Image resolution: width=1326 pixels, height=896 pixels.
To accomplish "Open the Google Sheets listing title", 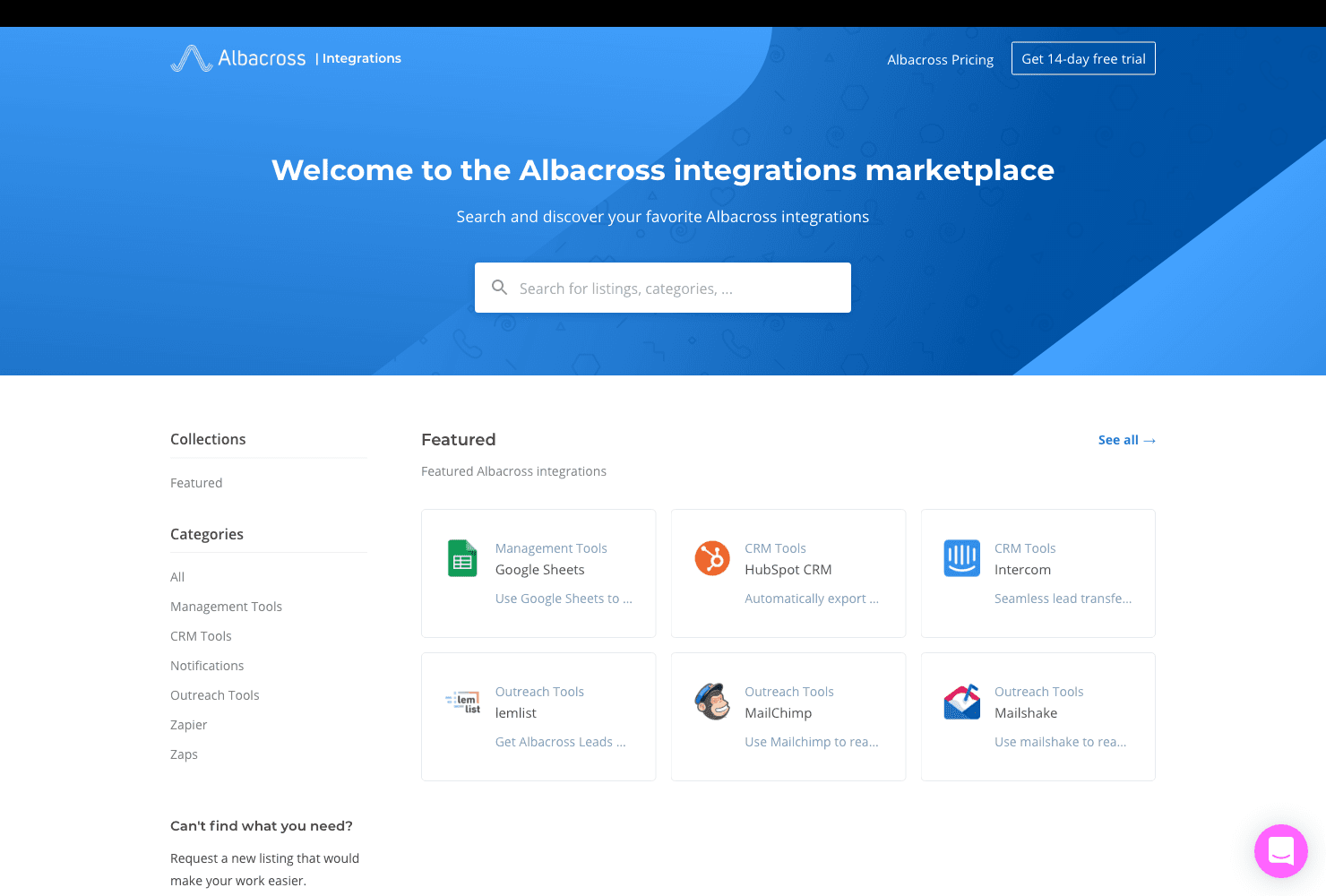I will click(539, 570).
